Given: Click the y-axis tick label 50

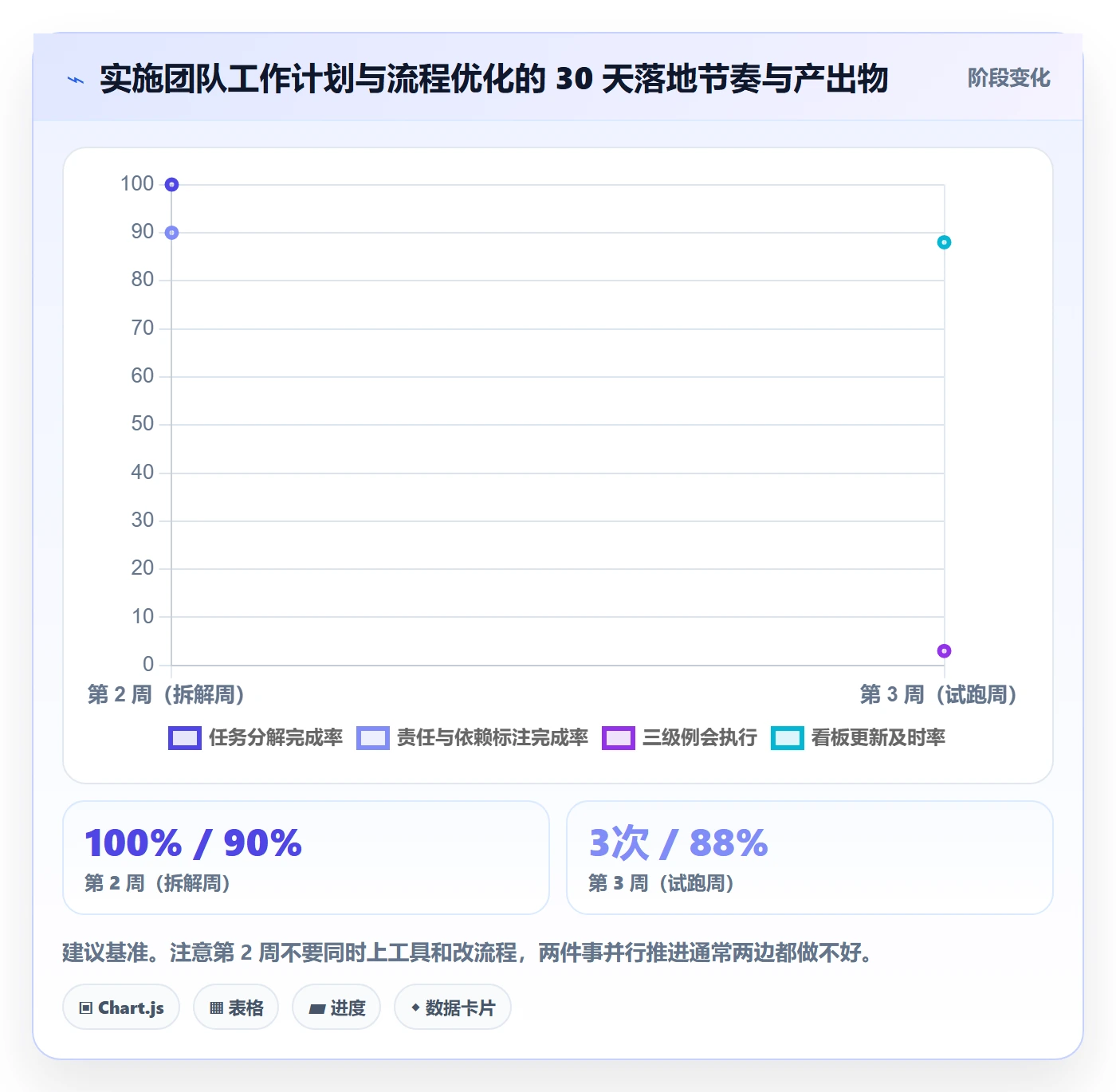Looking at the screenshot, I should pyautogui.click(x=143, y=424).
